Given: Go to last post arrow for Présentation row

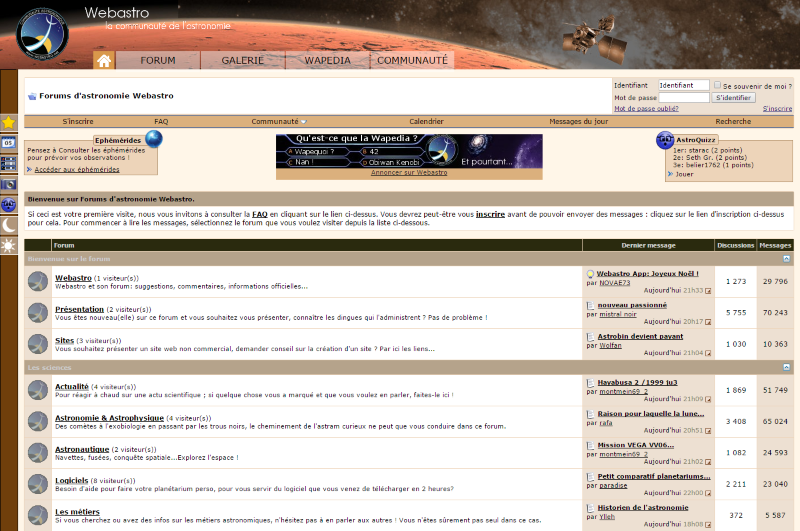Looking at the screenshot, I should [x=708, y=322].
